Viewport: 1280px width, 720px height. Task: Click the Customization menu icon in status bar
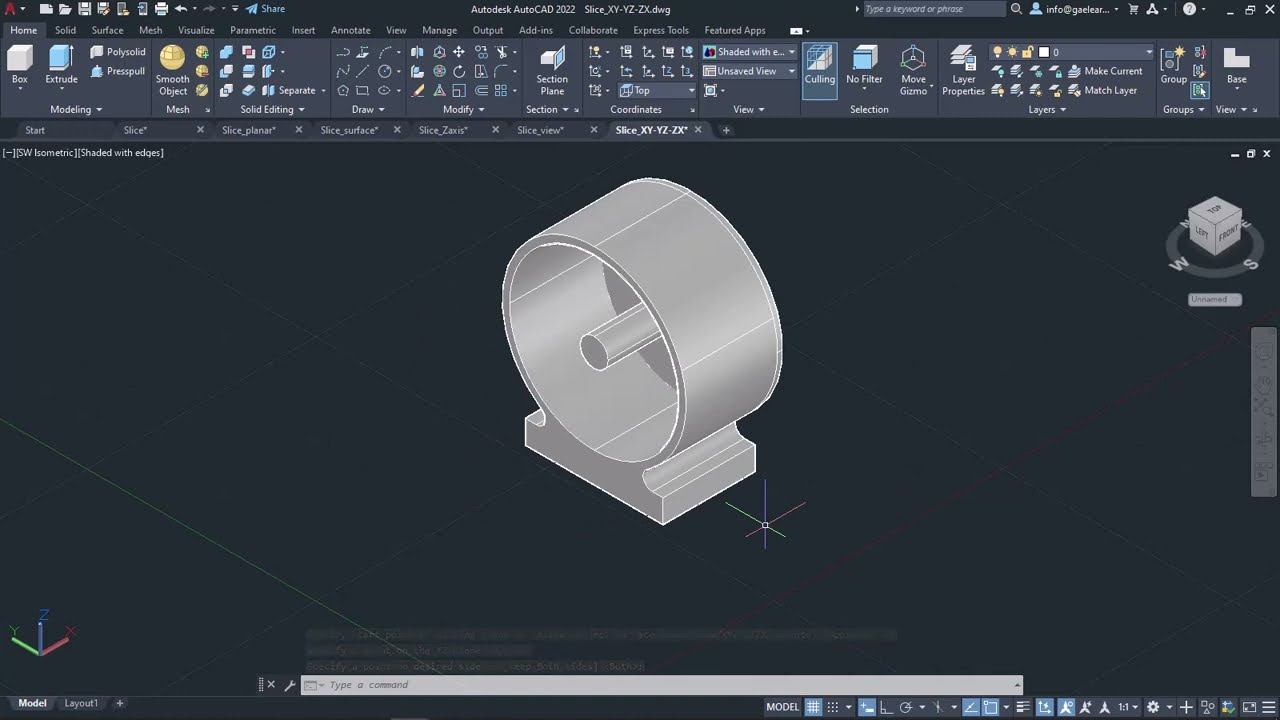pyautogui.click(x=1268, y=707)
